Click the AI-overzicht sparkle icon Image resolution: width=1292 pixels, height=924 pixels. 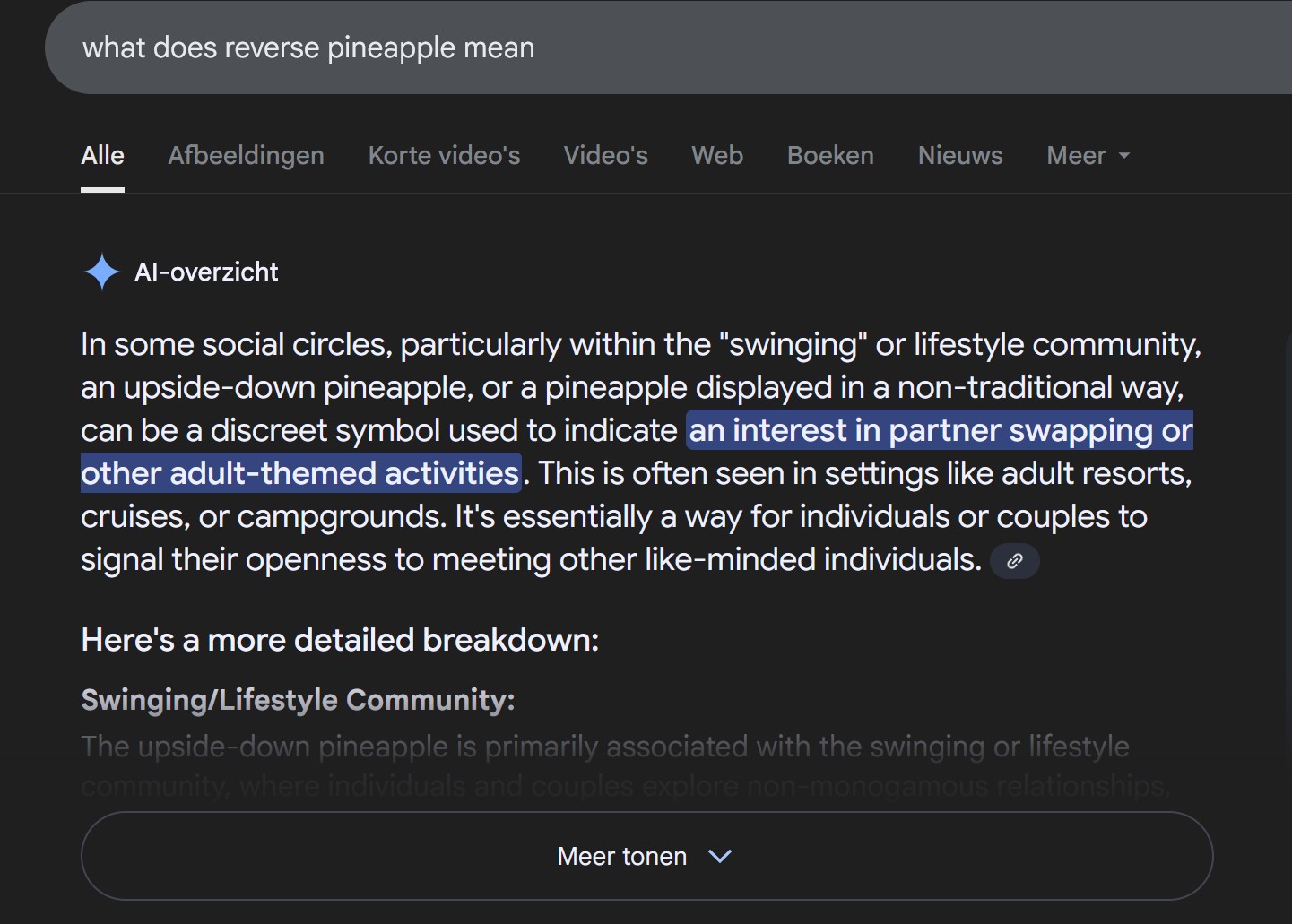coord(101,272)
